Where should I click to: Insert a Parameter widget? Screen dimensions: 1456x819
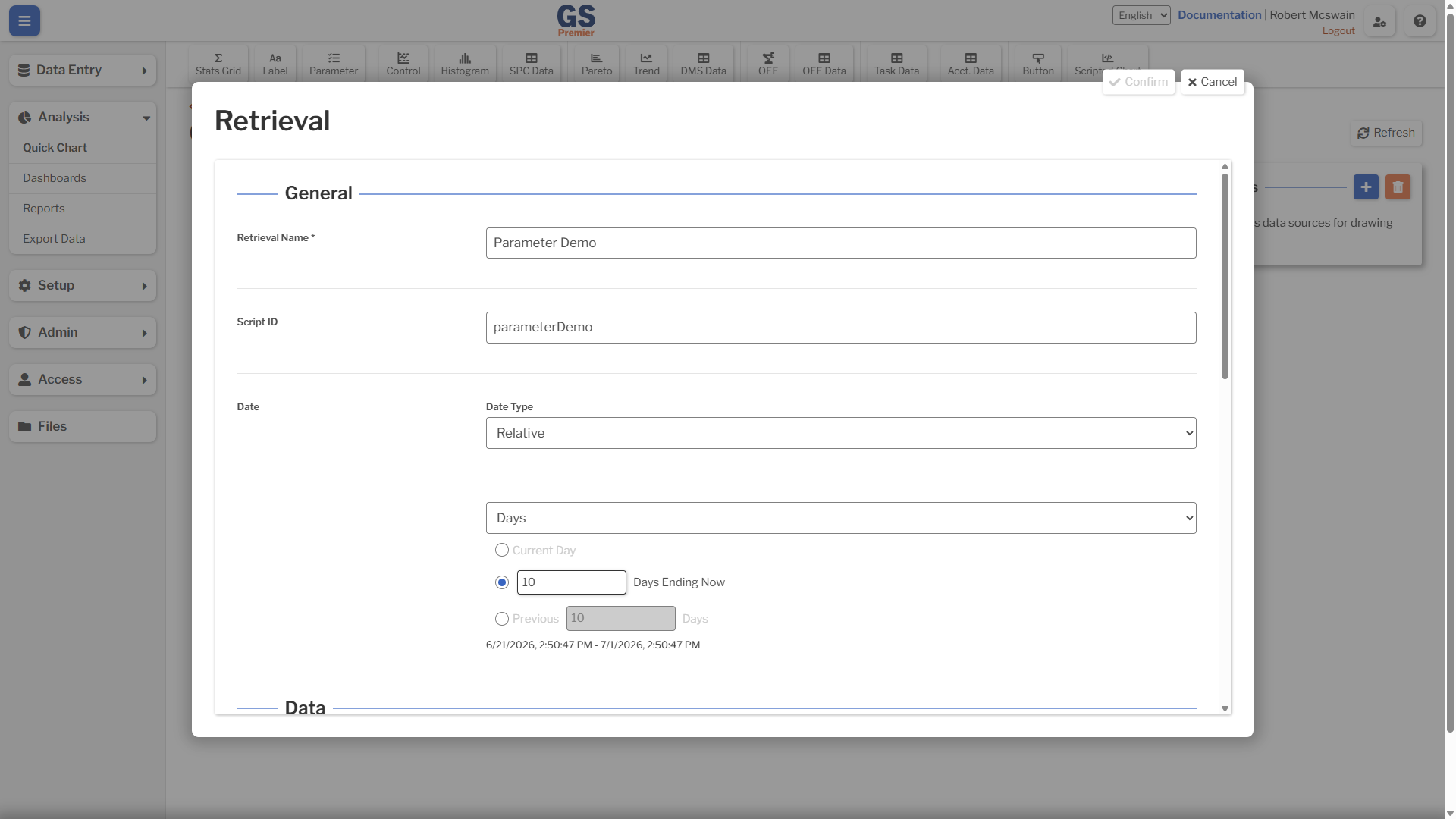click(334, 64)
